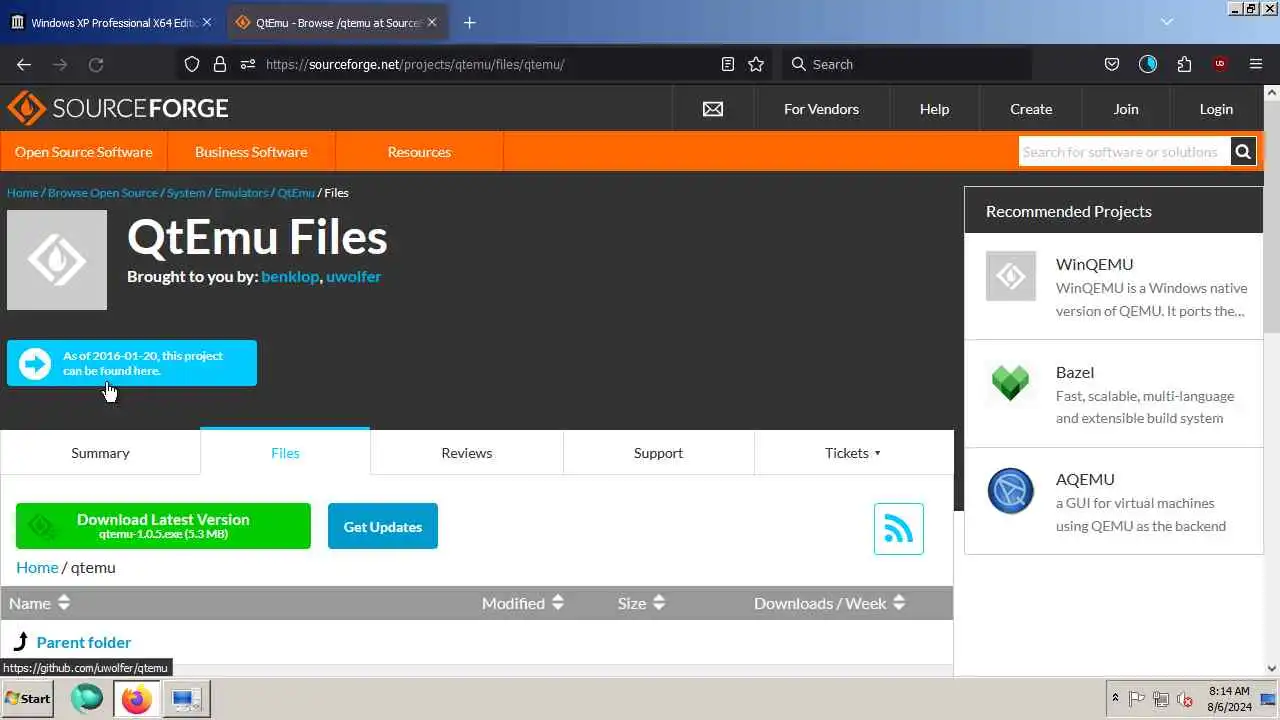Click the project can be found here banner text
Screen dimensions: 1280x720
pos(143,363)
